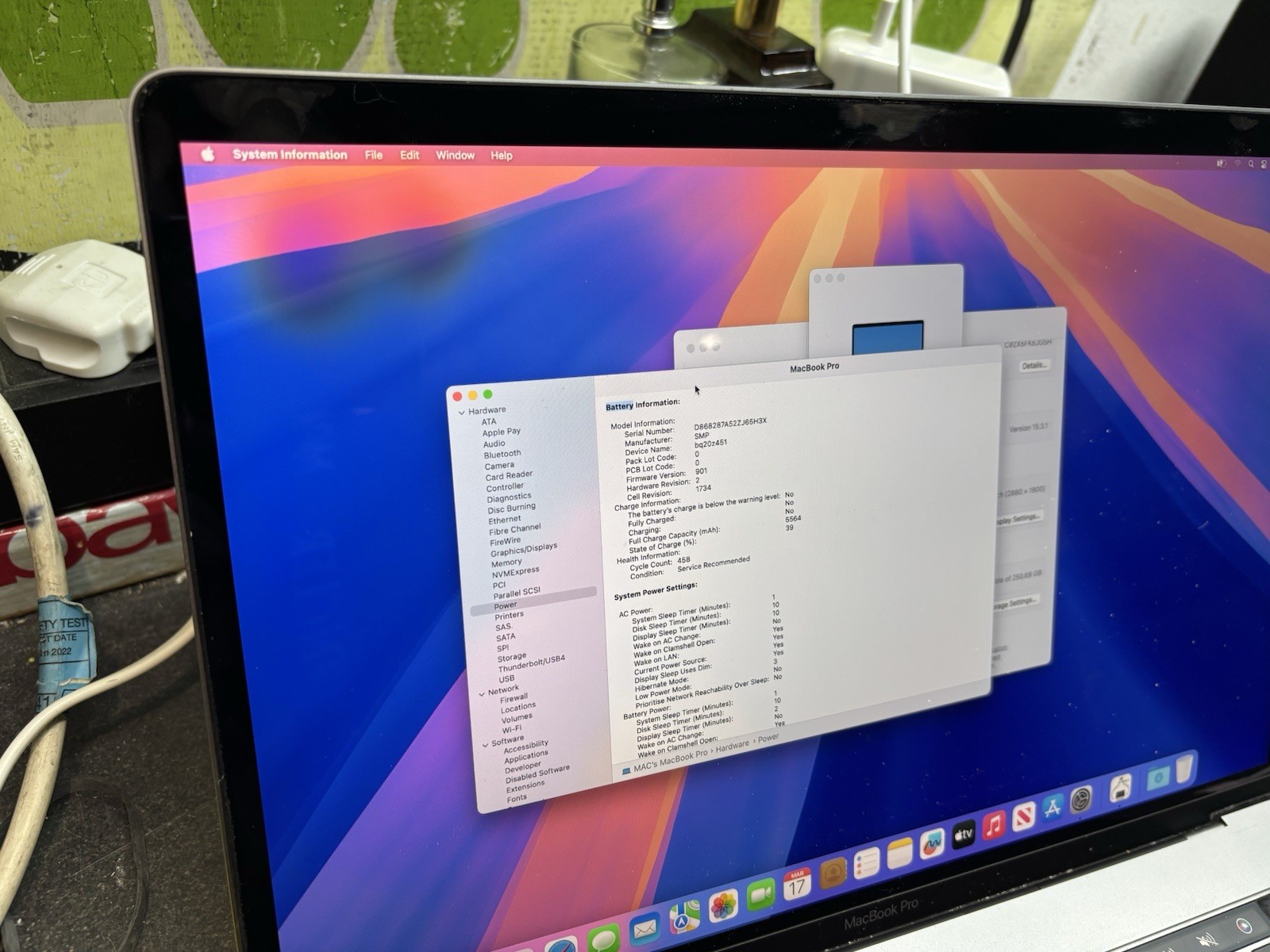Select Applications under Software

[526, 756]
